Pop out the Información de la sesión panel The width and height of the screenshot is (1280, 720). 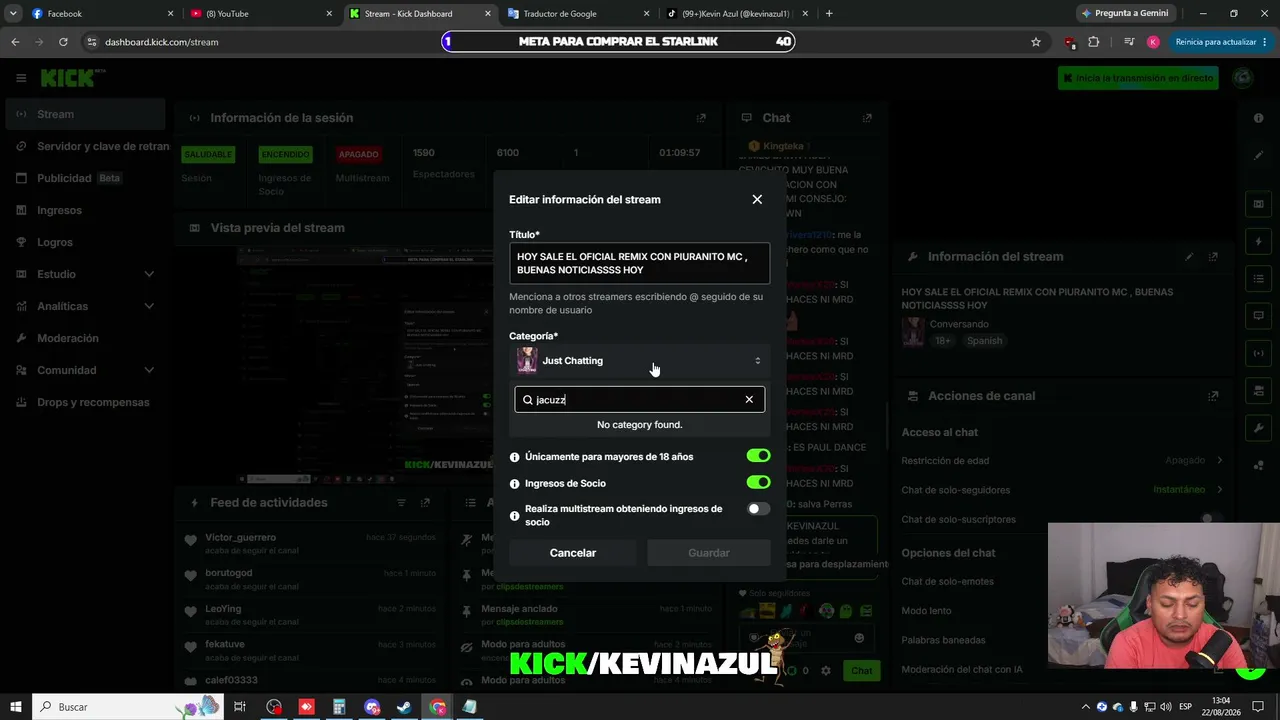[701, 118]
